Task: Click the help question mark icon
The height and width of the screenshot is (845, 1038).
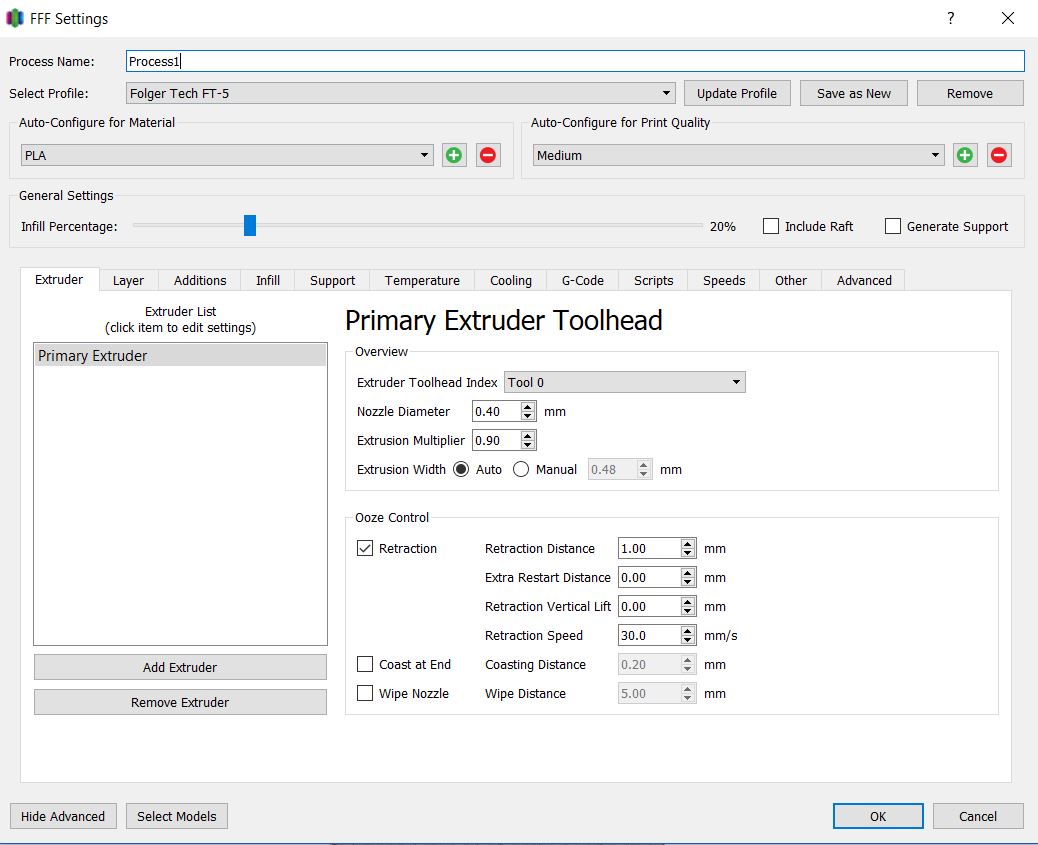Action: pyautogui.click(x=951, y=18)
